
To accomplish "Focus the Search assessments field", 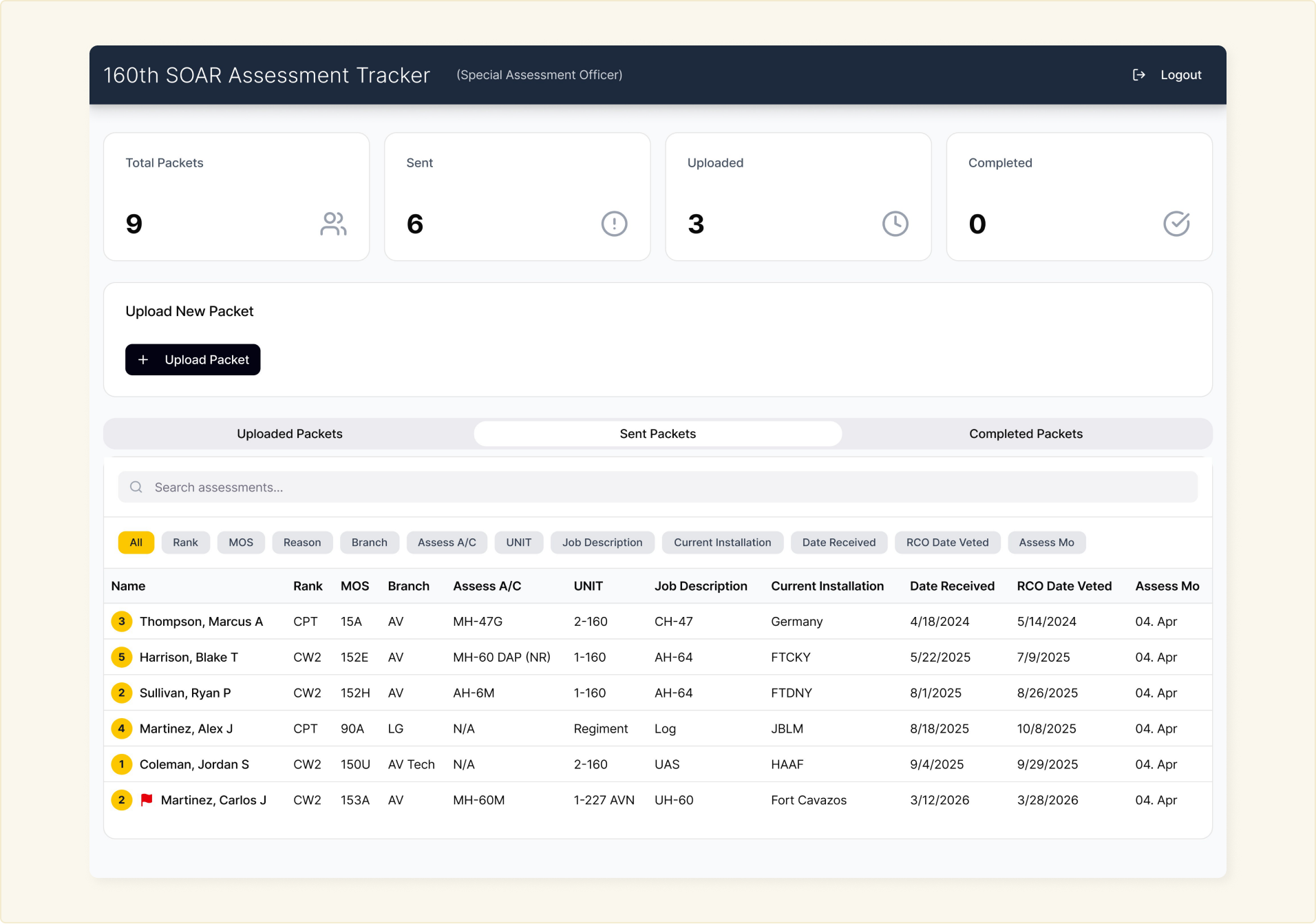I will 658,487.
